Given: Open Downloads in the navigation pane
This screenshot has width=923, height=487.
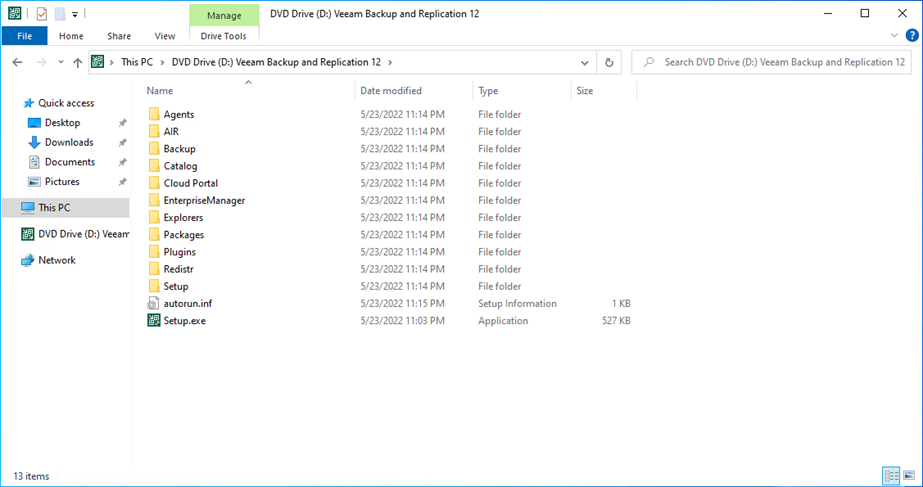Looking at the screenshot, I should (69, 142).
